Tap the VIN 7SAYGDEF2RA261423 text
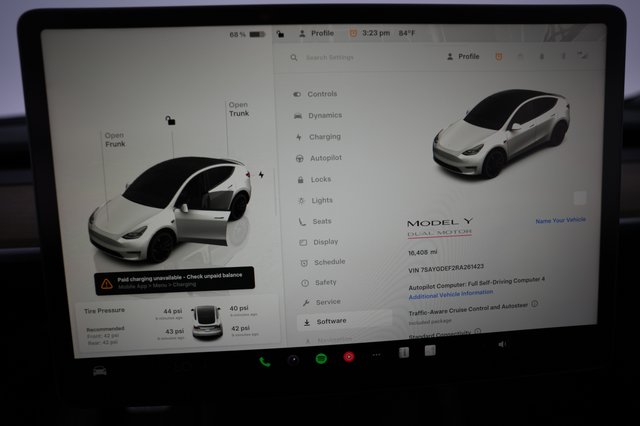Image resolution: width=640 pixels, height=426 pixels. (x=446, y=268)
